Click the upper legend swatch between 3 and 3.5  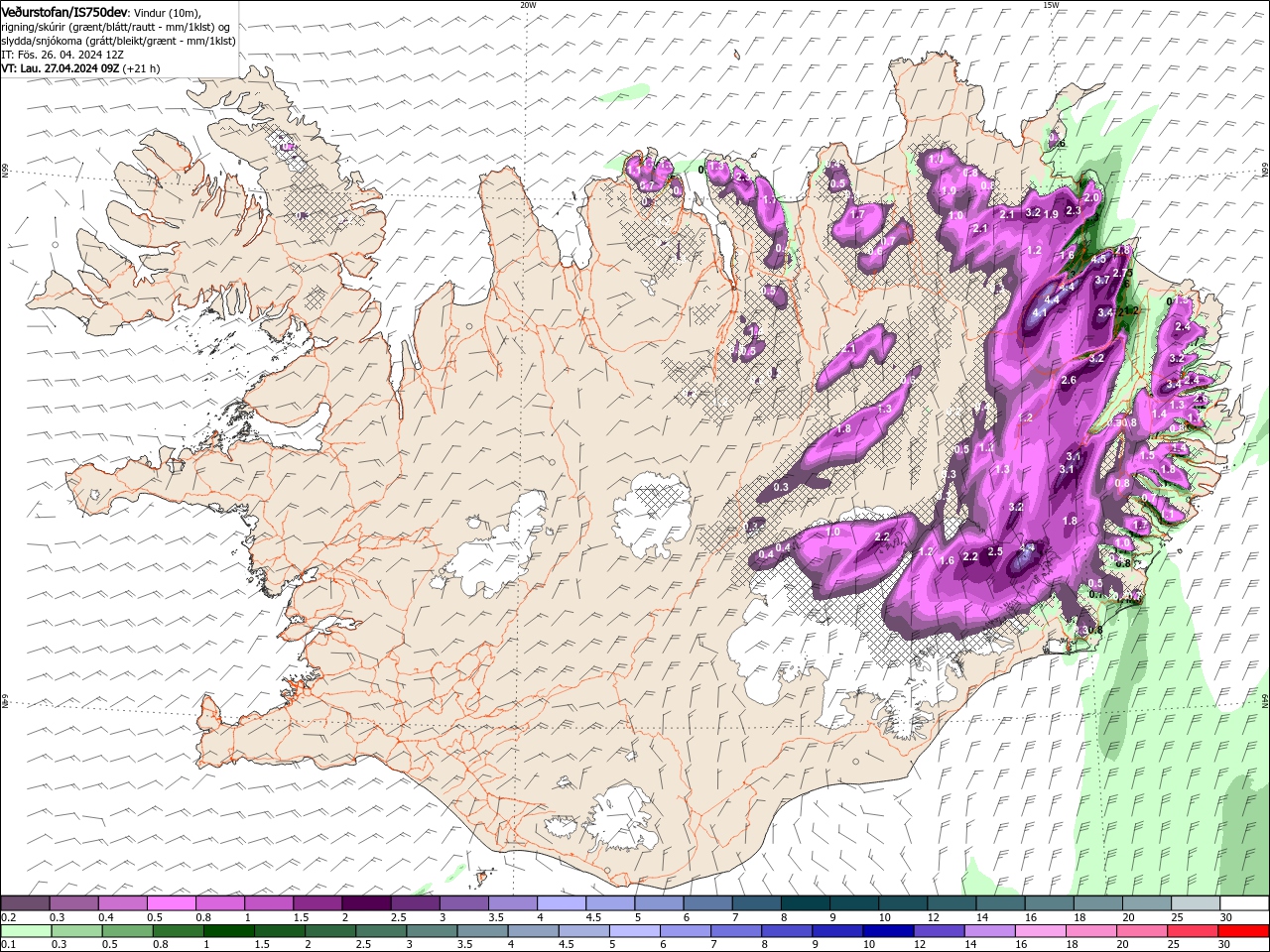point(463,903)
